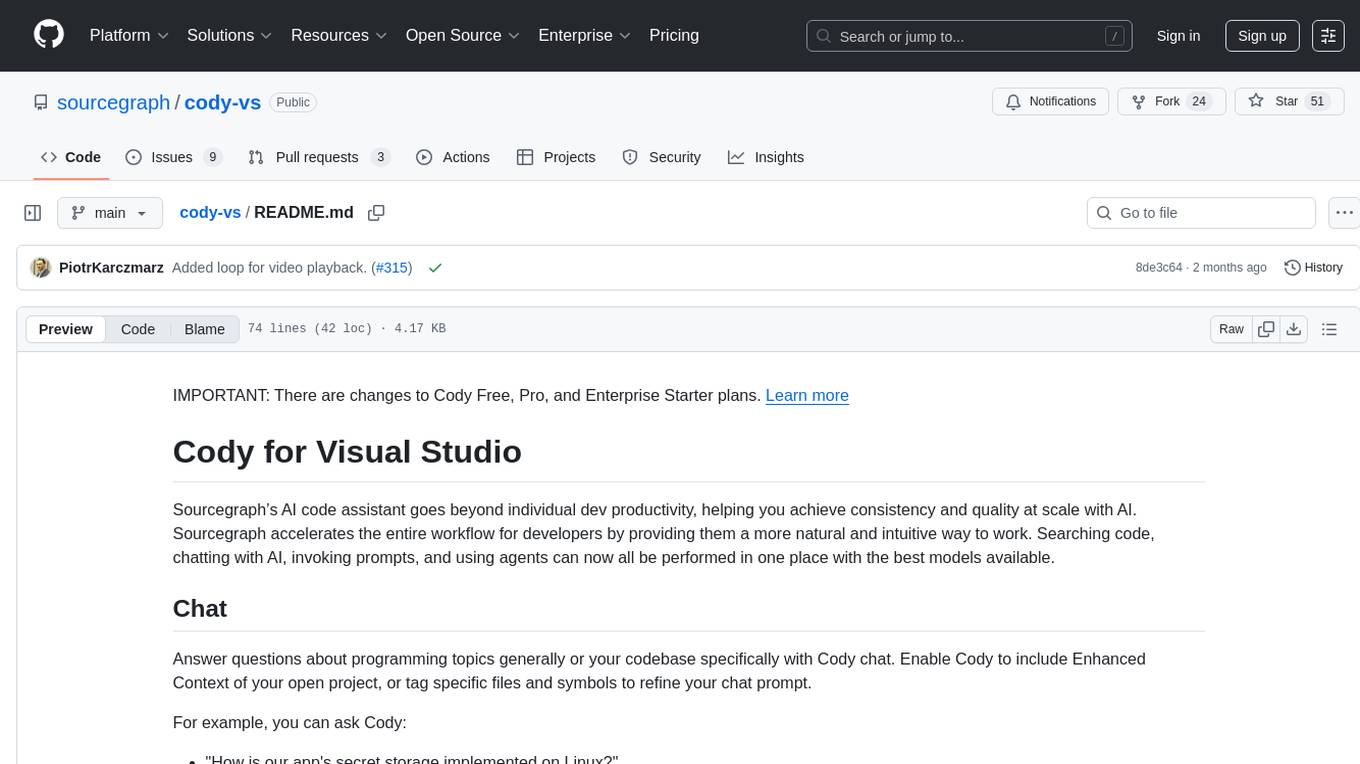Click the Sign in link

coord(1178,36)
